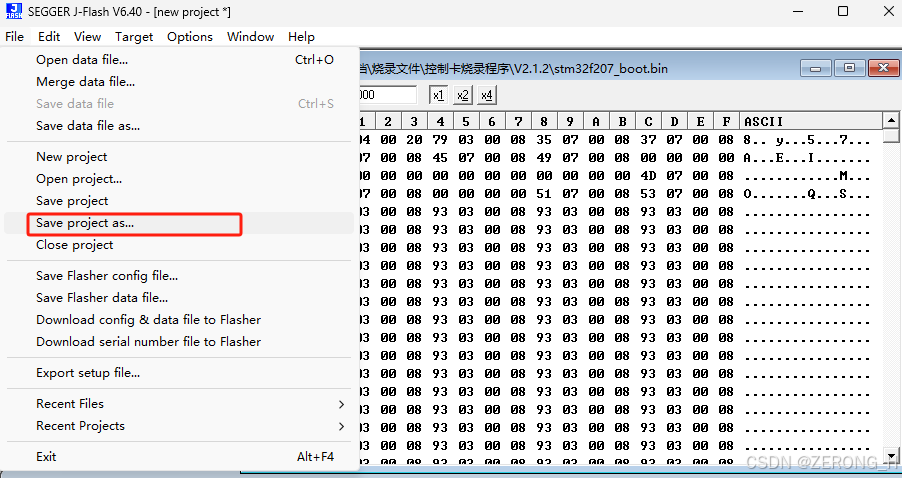Open the View menu
The height and width of the screenshot is (478, 902).
[x=87, y=37]
